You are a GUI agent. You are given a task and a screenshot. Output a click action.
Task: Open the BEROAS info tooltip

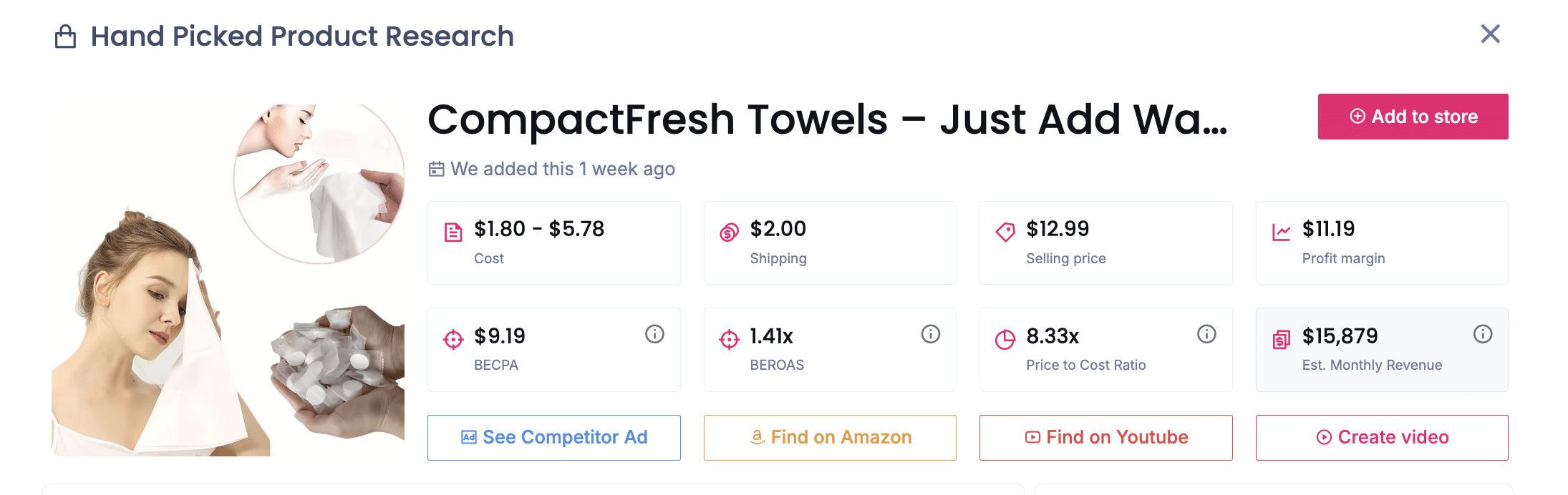(929, 333)
